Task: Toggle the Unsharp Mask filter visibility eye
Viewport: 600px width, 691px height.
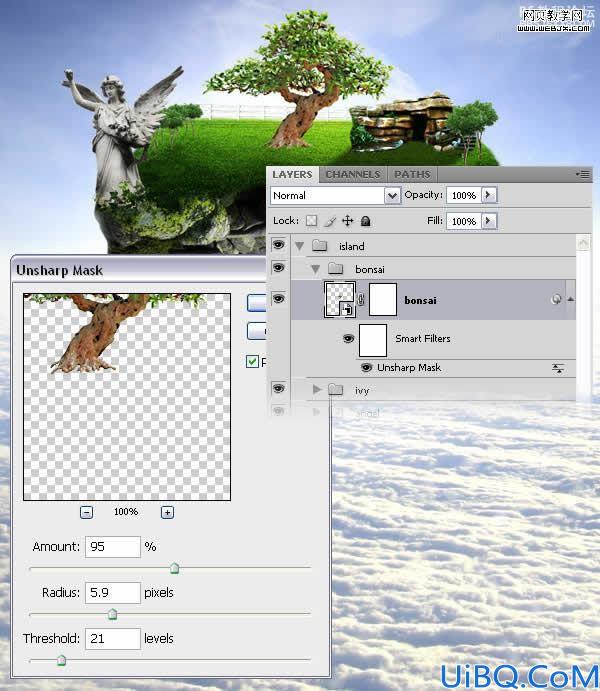Action: coord(366,367)
